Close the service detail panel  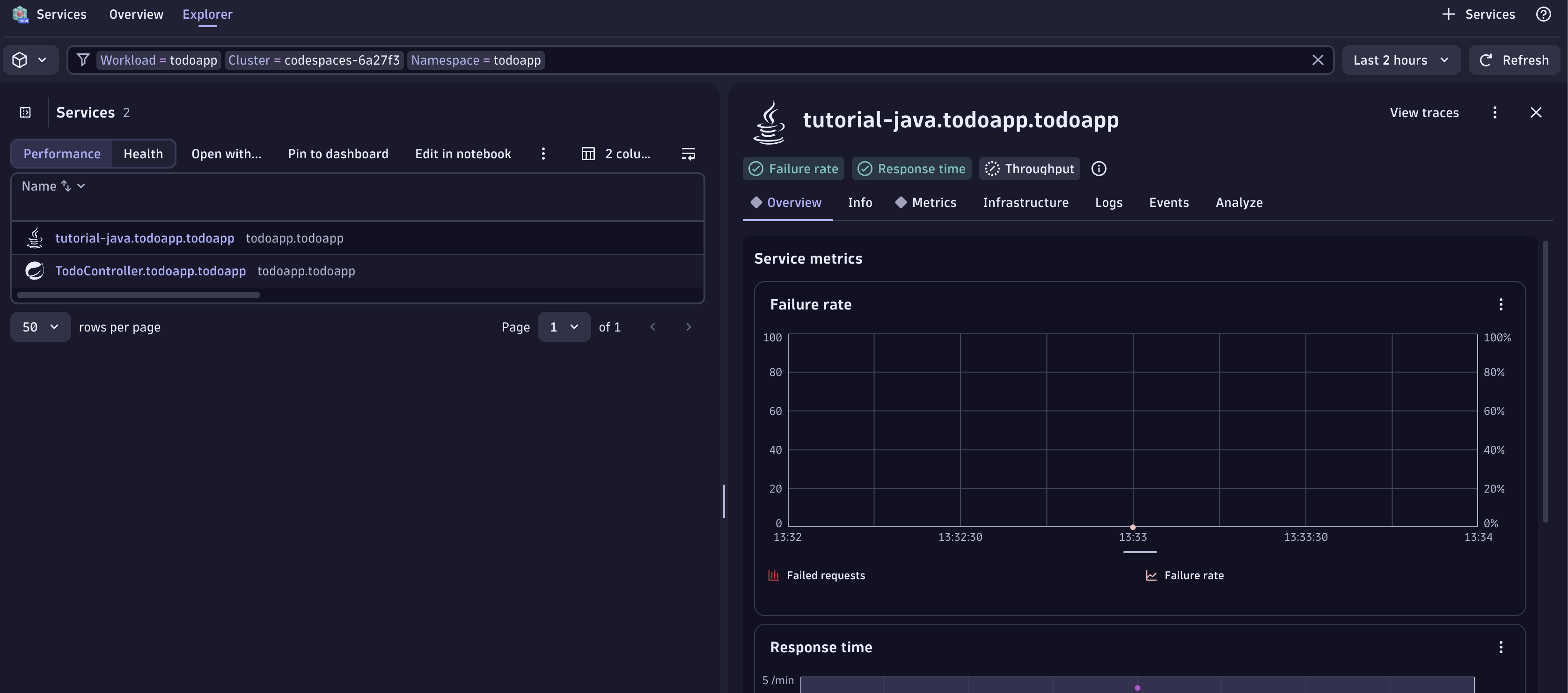1536,112
